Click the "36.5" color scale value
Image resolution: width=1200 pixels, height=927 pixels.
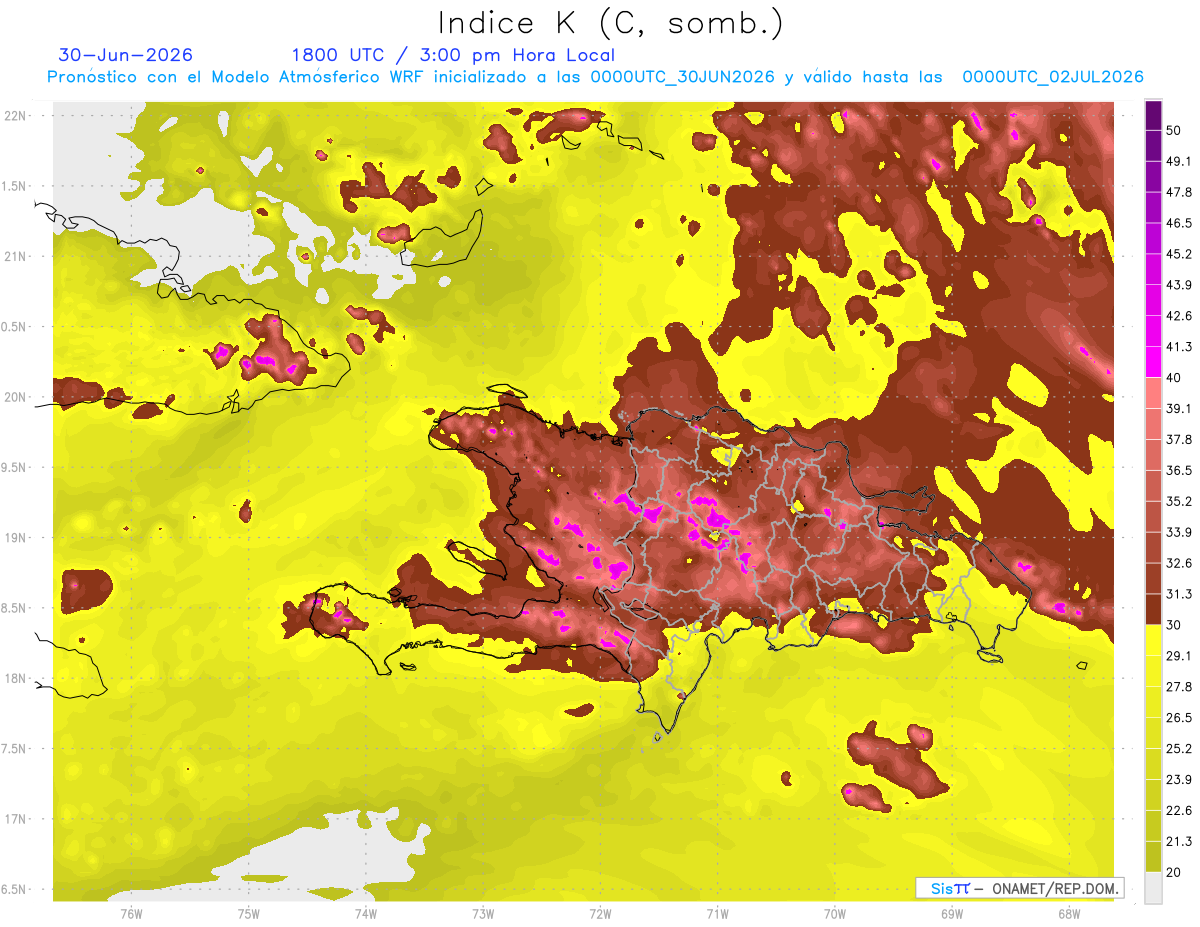pyautogui.click(x=1179, y=470)
